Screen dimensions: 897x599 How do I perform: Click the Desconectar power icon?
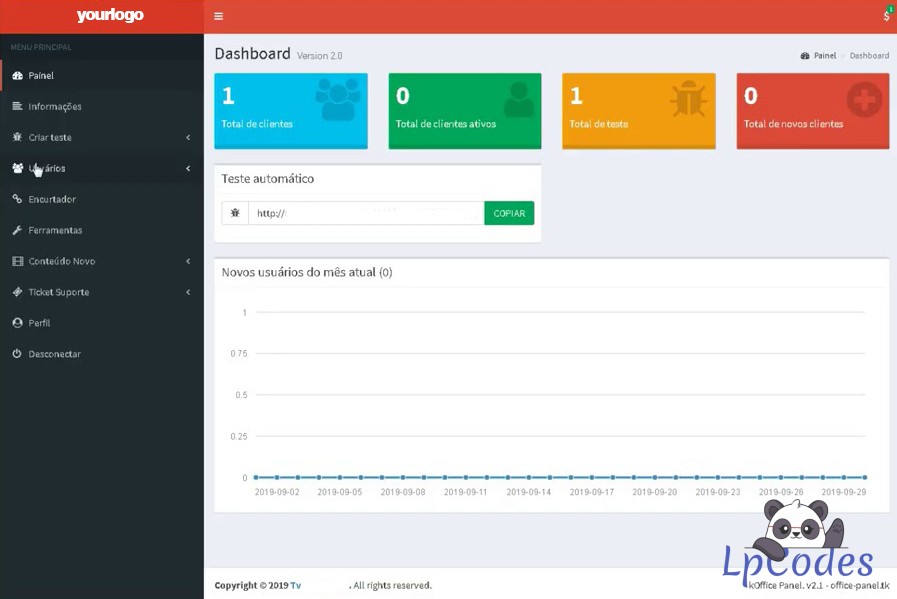[x=17, y=354]
